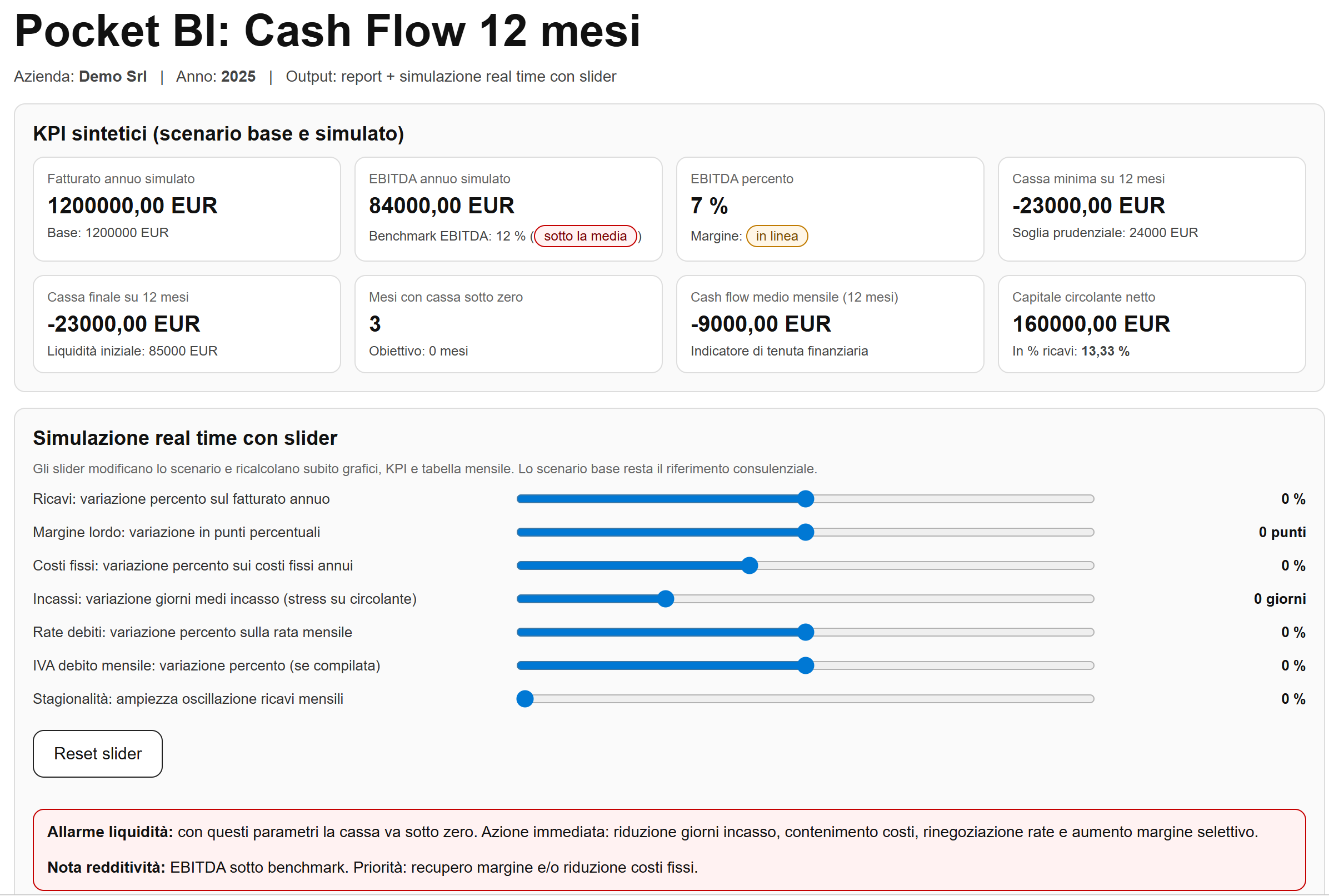Click the Allarme liquidità warning box
The image size is (1329, 896).
[x=668, y=849]
